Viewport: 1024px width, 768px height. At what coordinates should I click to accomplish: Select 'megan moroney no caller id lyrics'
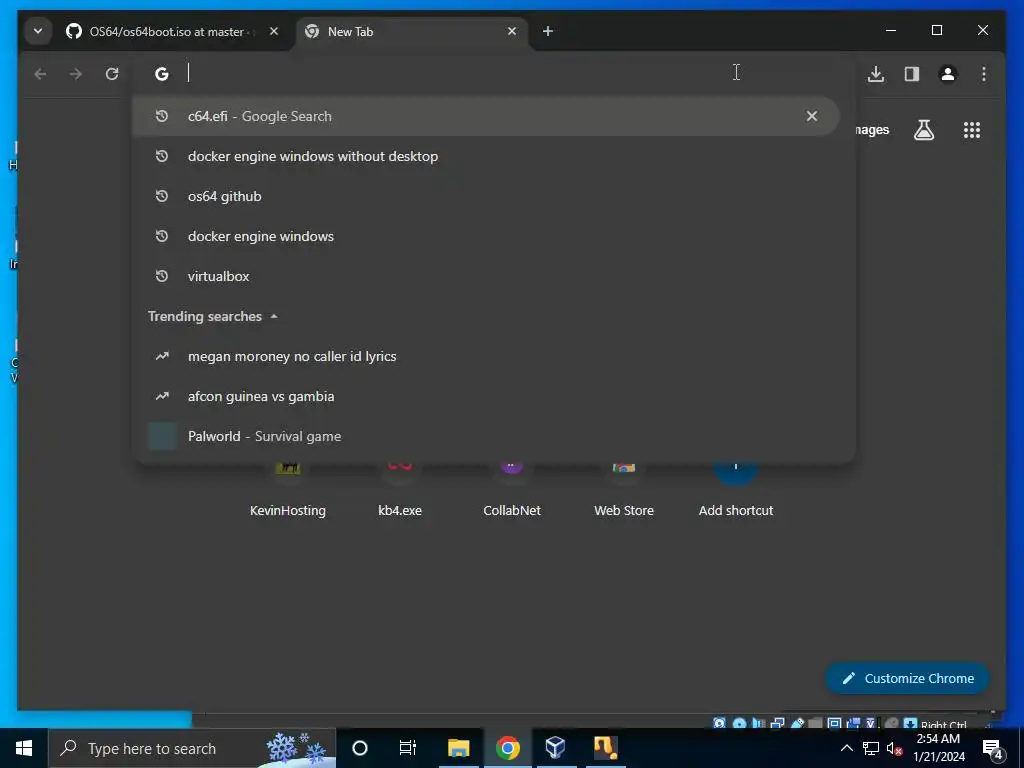coord(486,356)
